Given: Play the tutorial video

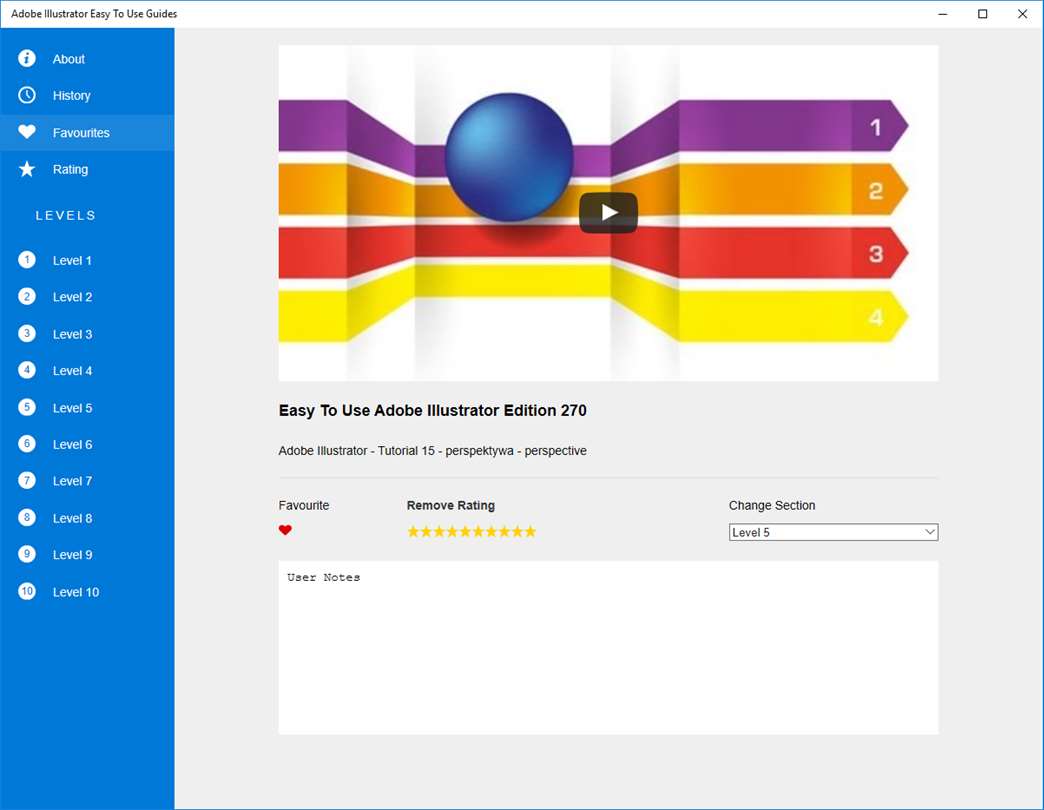Looking at the screenshot, I should [609, 213].
